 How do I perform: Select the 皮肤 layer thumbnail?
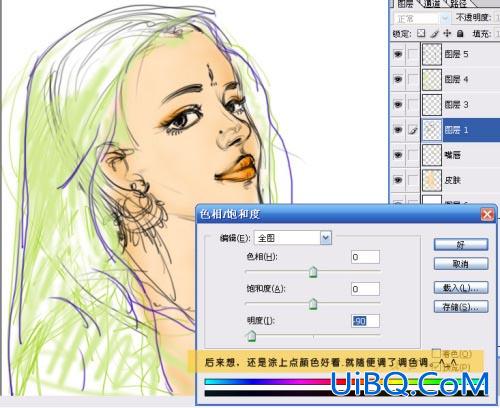(x=432, y=180)
